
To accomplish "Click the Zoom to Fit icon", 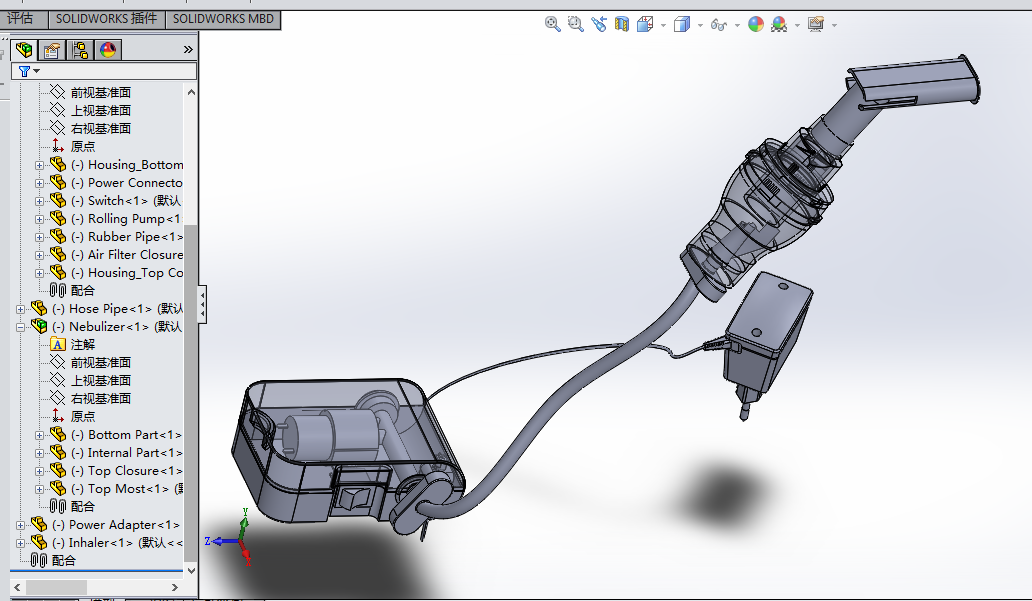I will tap(553, 24).
